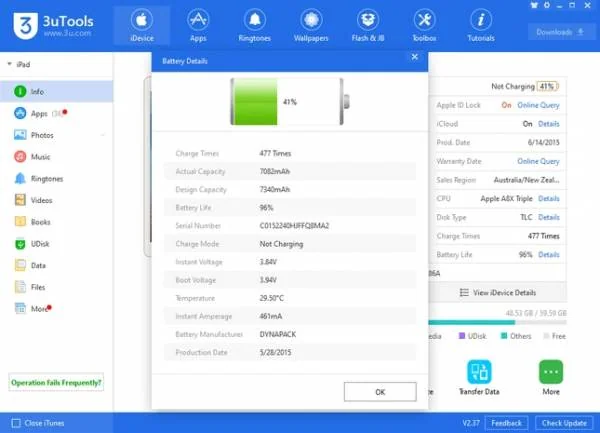The width and height of the screenshot is (600, 433).
Task: Select More in the sidebar
Action: pyautogui.click(x=57, y=309)
